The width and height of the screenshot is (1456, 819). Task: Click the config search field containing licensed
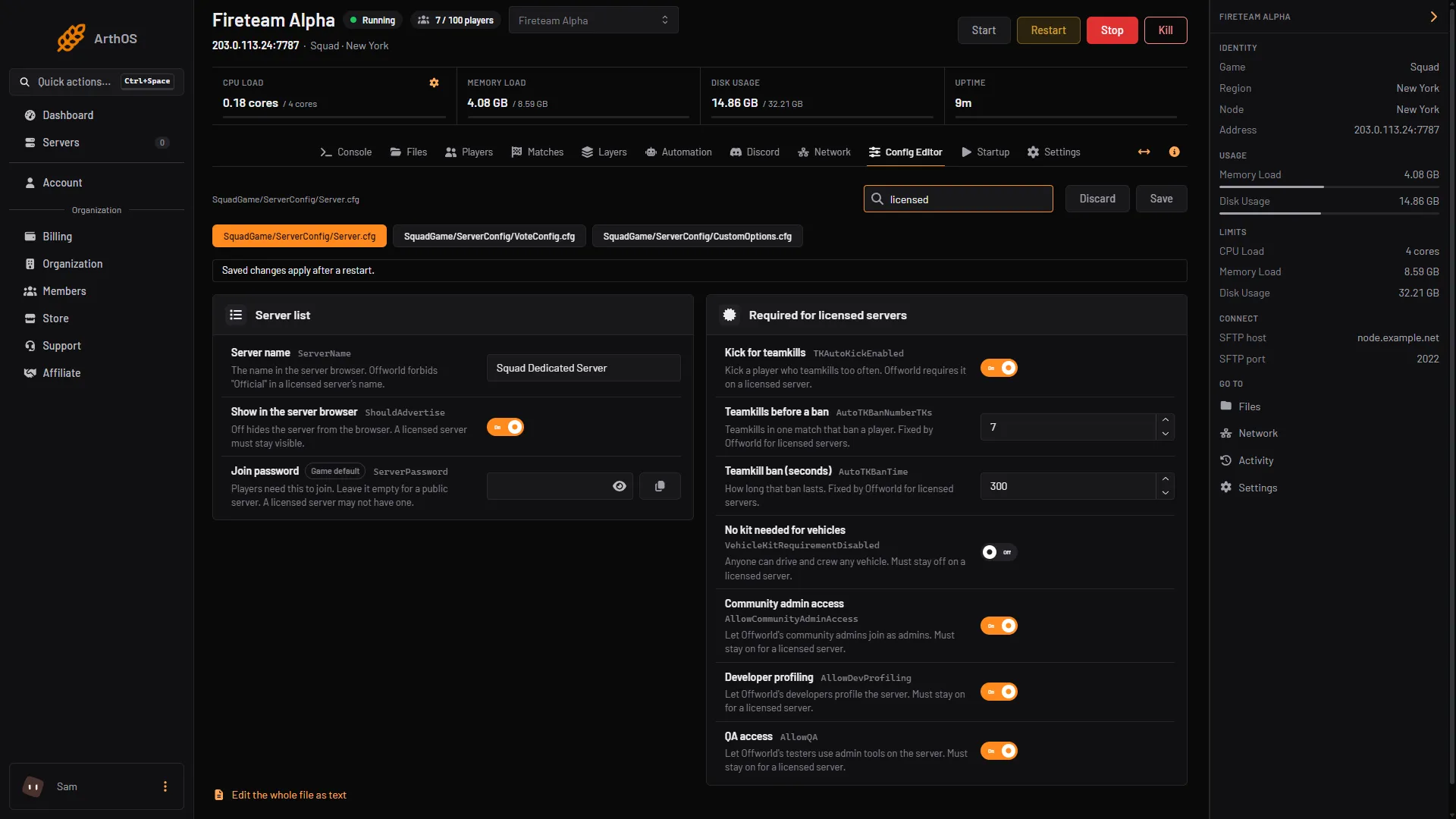tap(958, 199)
